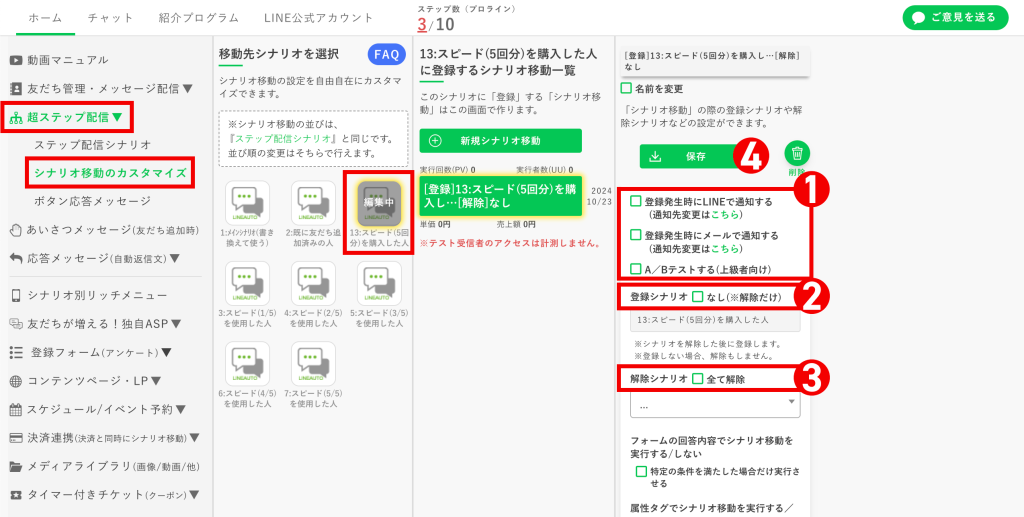Click the FAQ badge
Image resolution: width=1024 pixels, height=517 pixels.
tap(387, 54)
